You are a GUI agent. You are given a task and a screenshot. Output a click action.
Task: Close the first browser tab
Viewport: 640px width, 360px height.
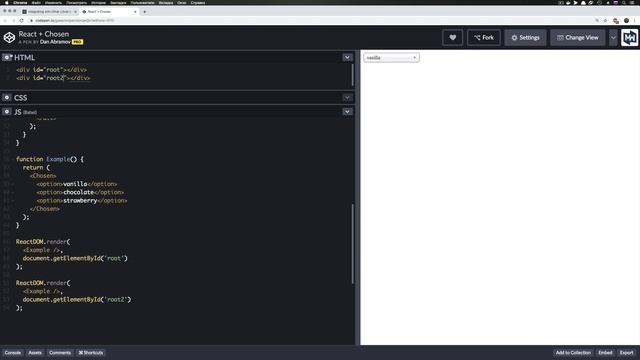(76, 12)
